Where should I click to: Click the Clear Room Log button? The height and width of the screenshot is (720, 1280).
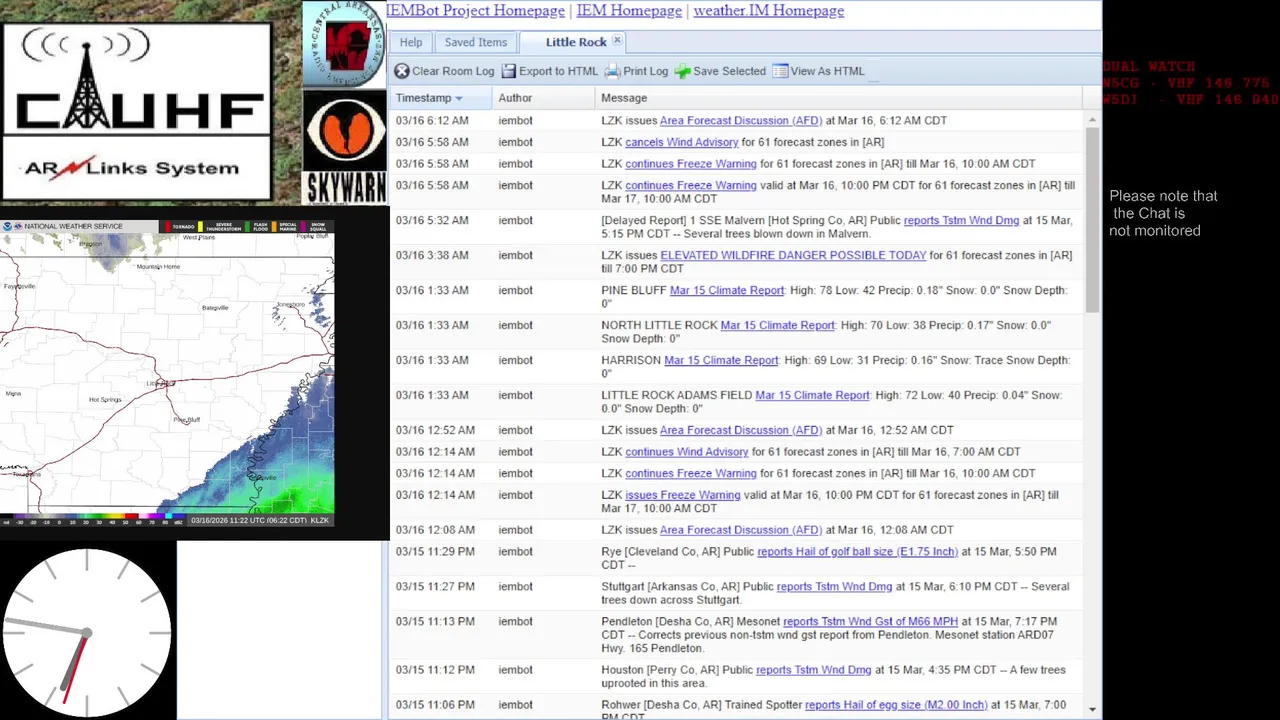point(444,71)
